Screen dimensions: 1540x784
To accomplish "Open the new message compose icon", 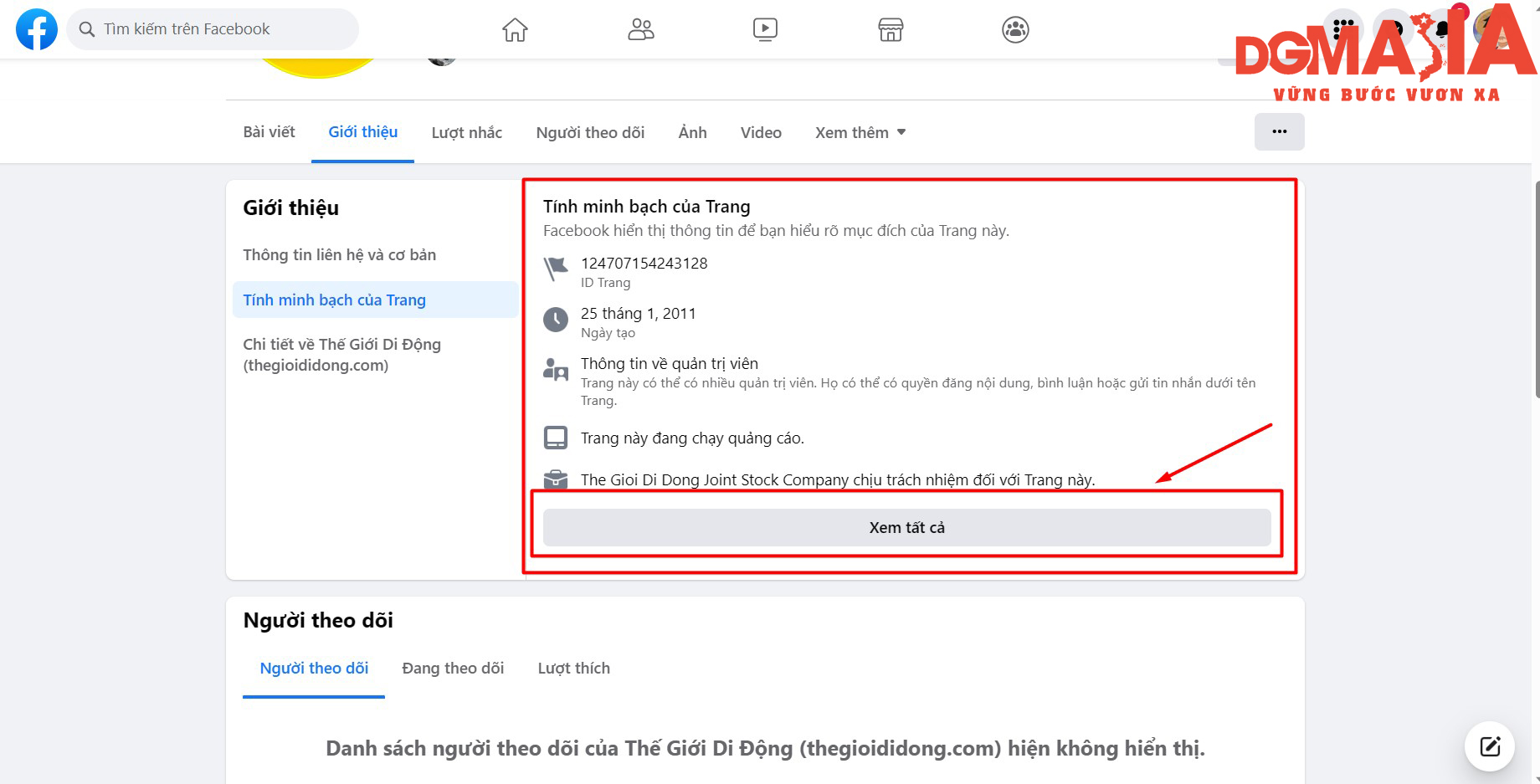I will (x=1490, y=746).
